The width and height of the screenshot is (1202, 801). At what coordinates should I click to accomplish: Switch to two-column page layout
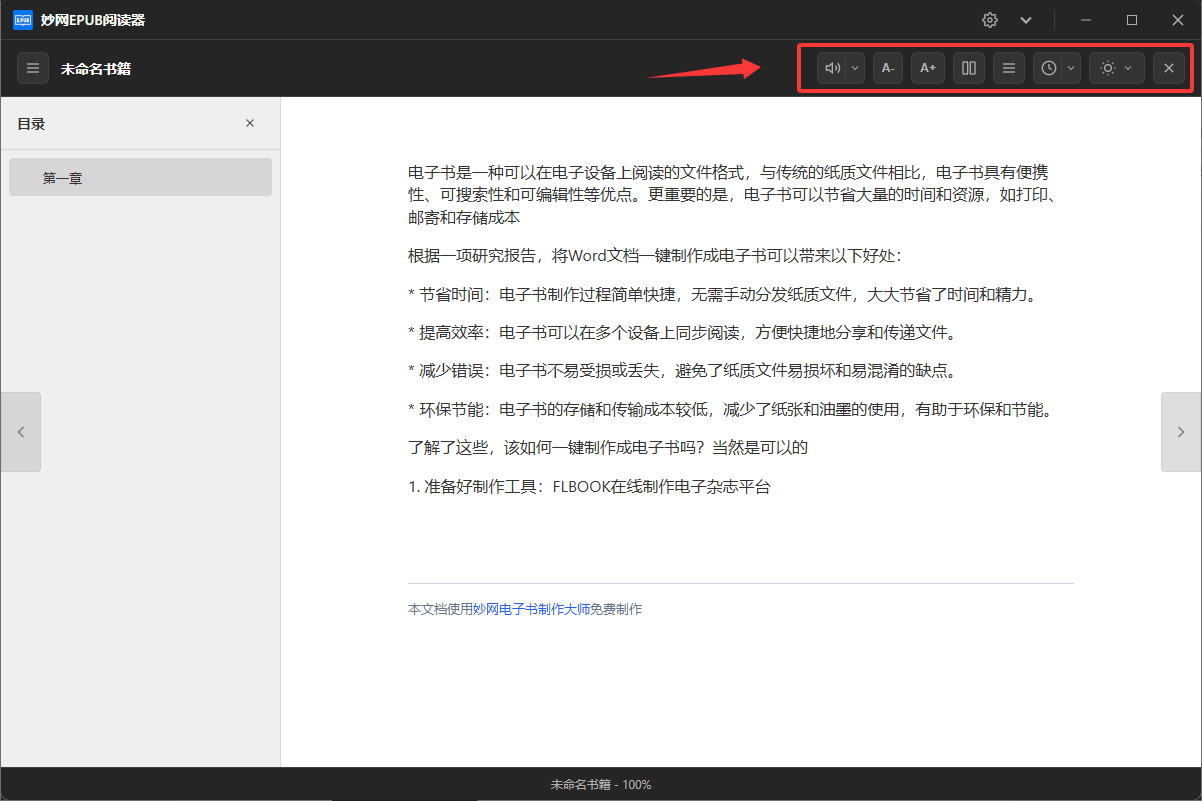[x=968, y=68]
